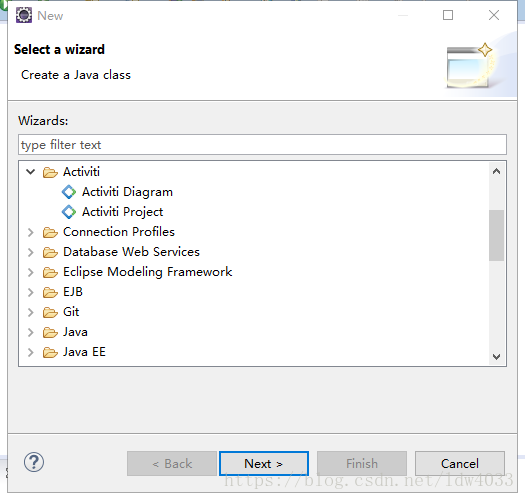525x500 pixels.
Task: Click the Activiti folder icon
Action: click(50, 172)
